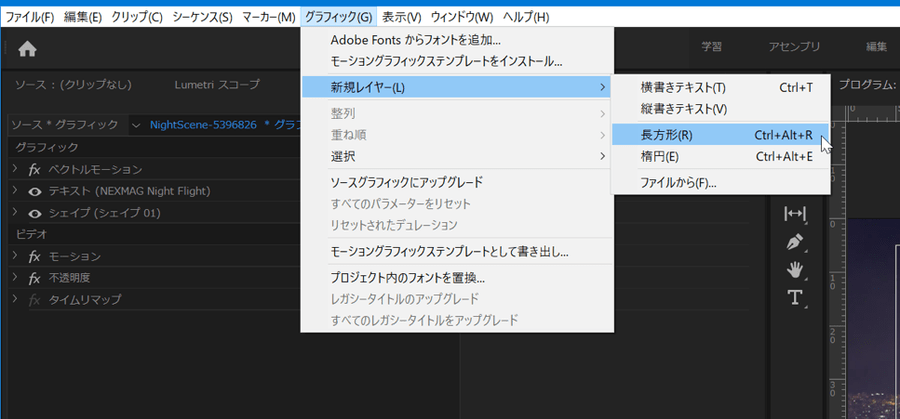Open ヘルプ(H) menu
This screenshot has width=900, height=419.
[x=526, y=17]
